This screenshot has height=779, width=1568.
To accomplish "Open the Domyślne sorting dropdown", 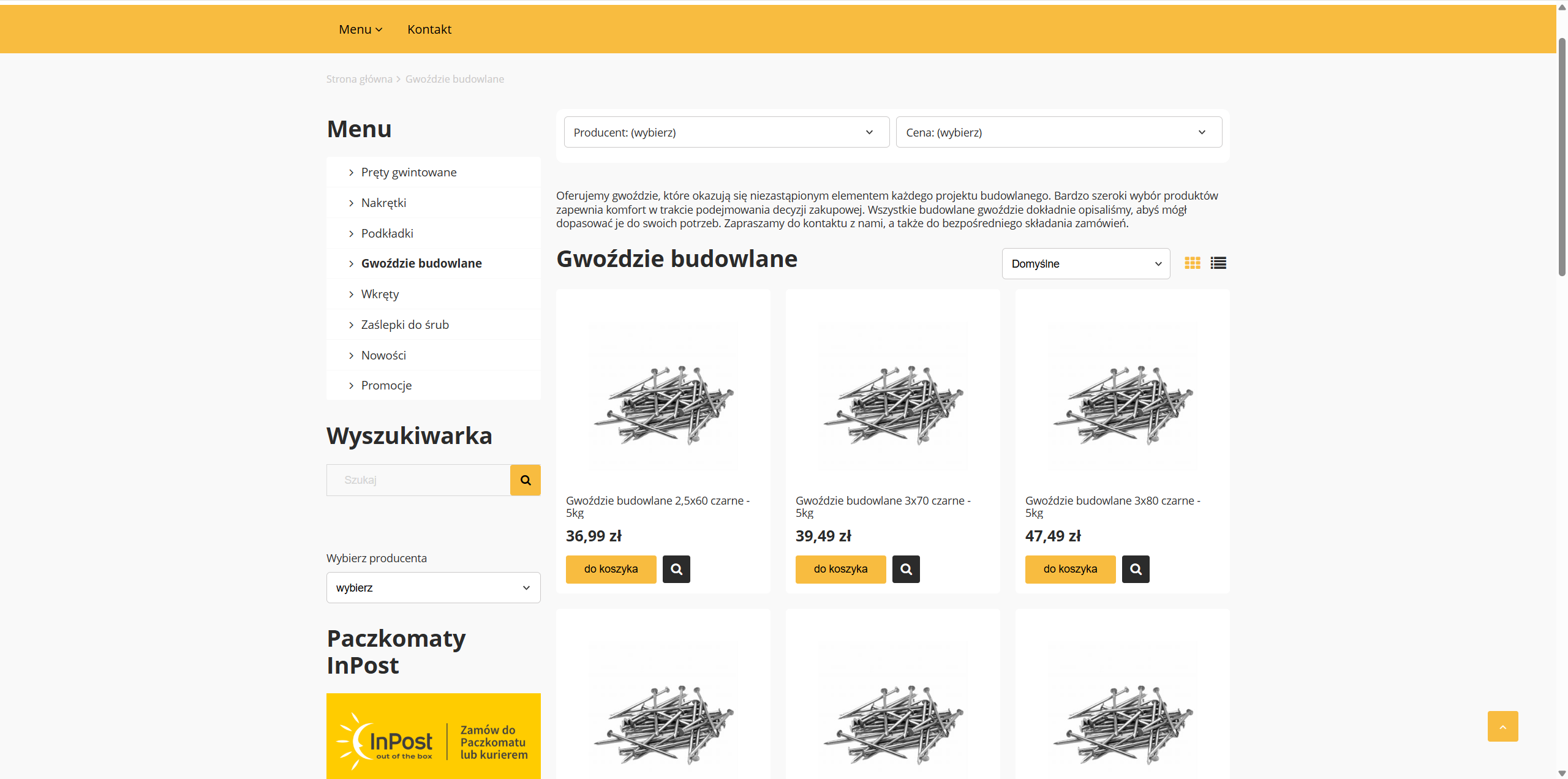I will 1085,263.
